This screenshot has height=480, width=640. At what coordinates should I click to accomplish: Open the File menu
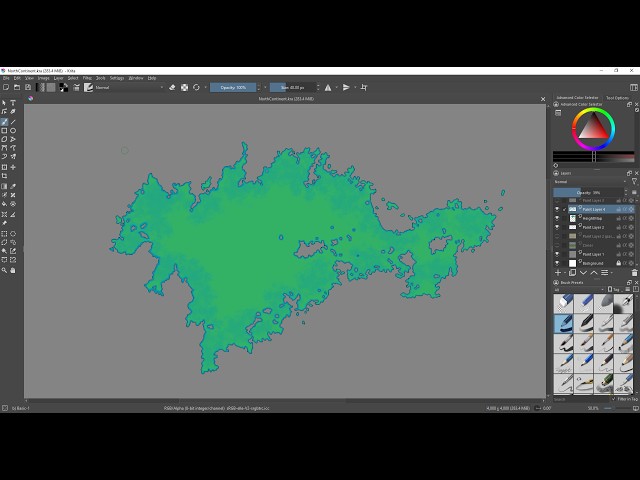tap(6, 78)
